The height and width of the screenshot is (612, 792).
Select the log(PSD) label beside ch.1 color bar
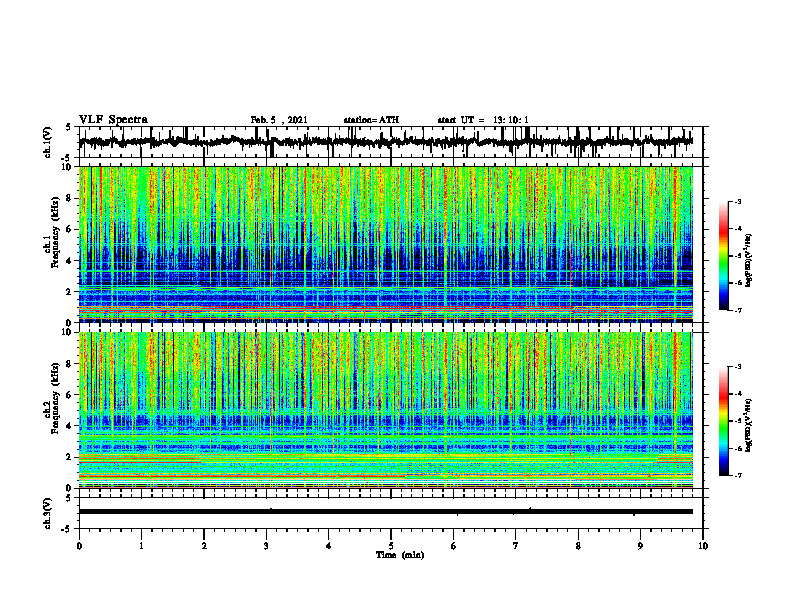(x=749, y=261)
